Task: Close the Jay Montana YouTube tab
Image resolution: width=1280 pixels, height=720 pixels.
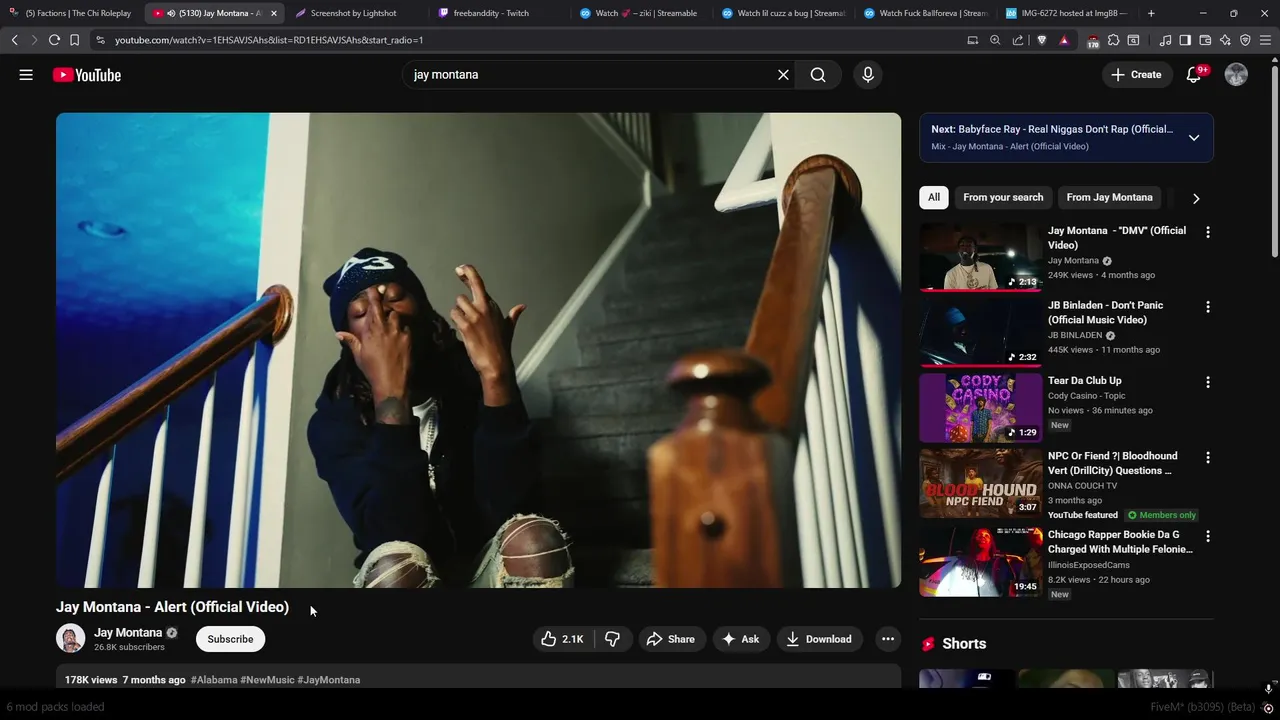Action: [274, 13]
